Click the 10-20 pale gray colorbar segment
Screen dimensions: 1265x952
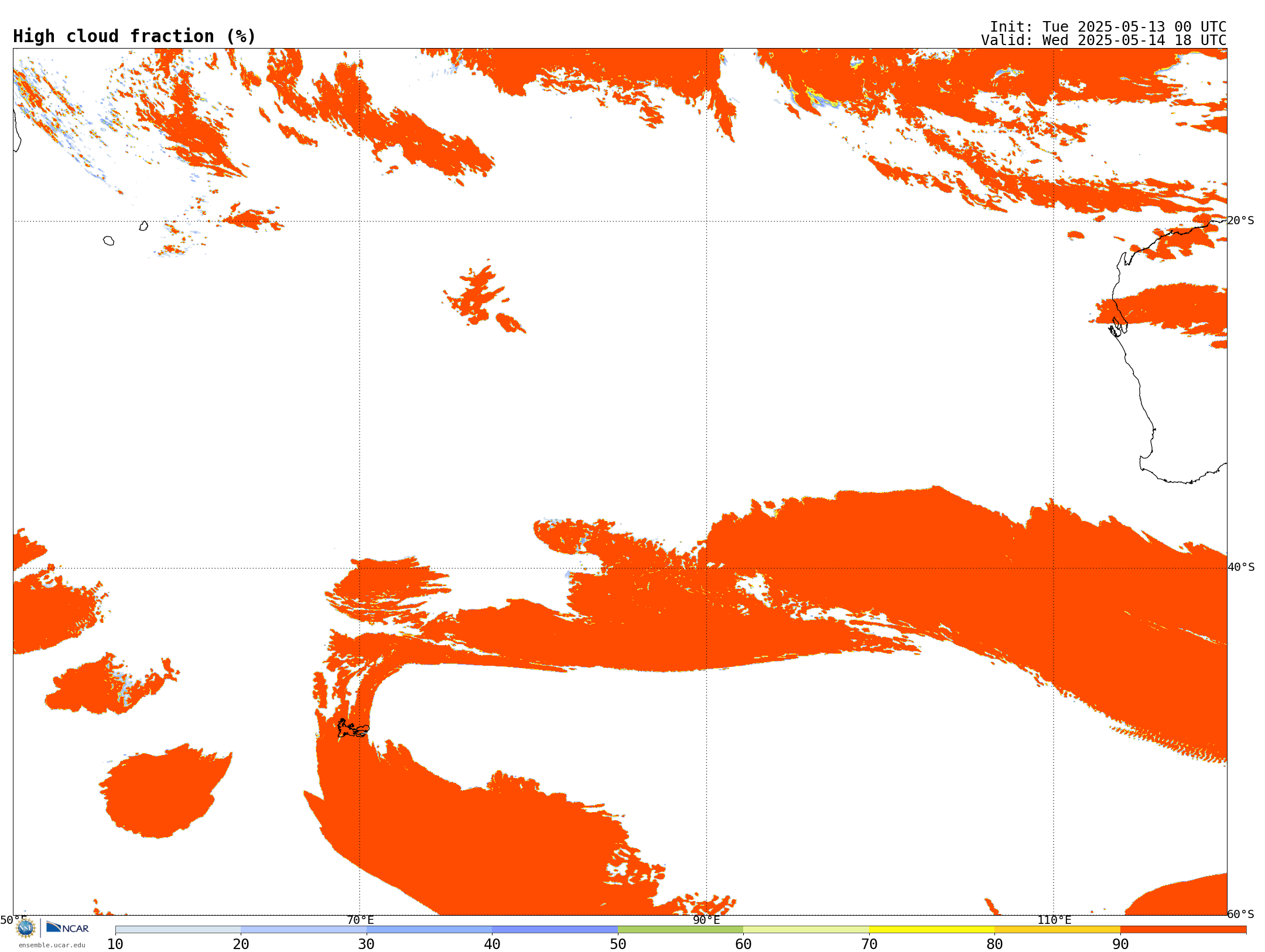178,930
